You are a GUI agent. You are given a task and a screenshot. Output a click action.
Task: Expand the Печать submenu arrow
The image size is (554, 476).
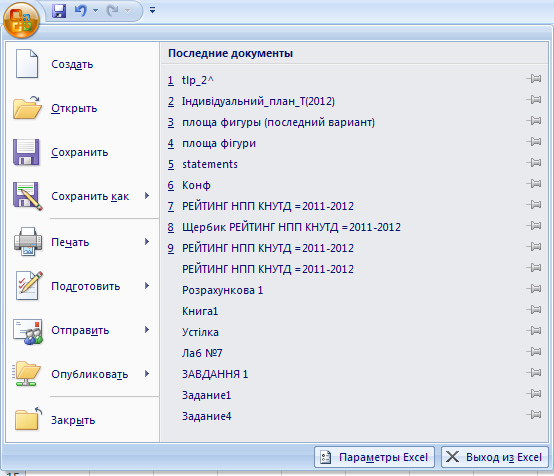(x=147, y=242)
